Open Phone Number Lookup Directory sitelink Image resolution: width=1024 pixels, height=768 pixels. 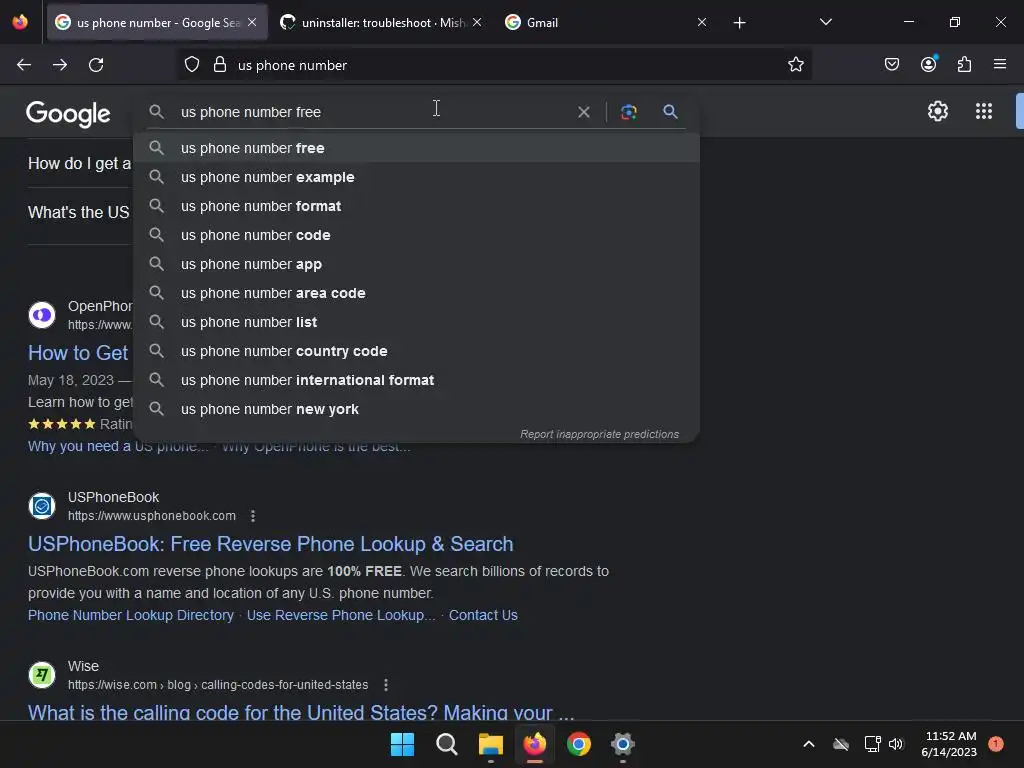131,615
